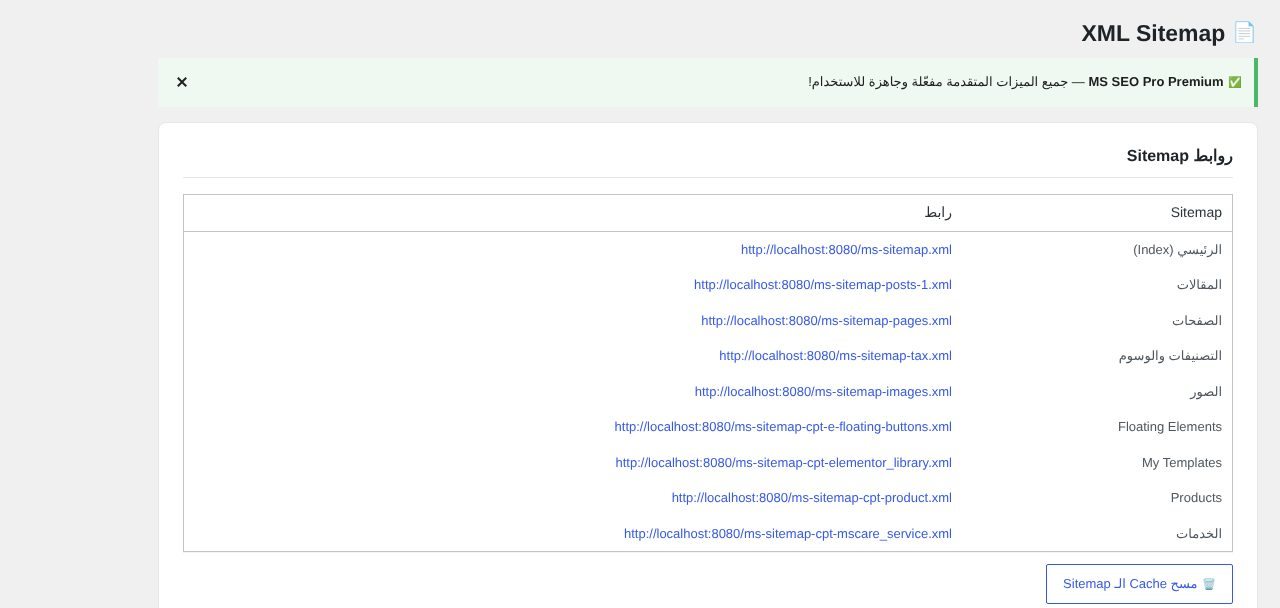Click the MS SEO Pro Premium bold text
Screen dimensions: 1280x608
[1156, 82]
